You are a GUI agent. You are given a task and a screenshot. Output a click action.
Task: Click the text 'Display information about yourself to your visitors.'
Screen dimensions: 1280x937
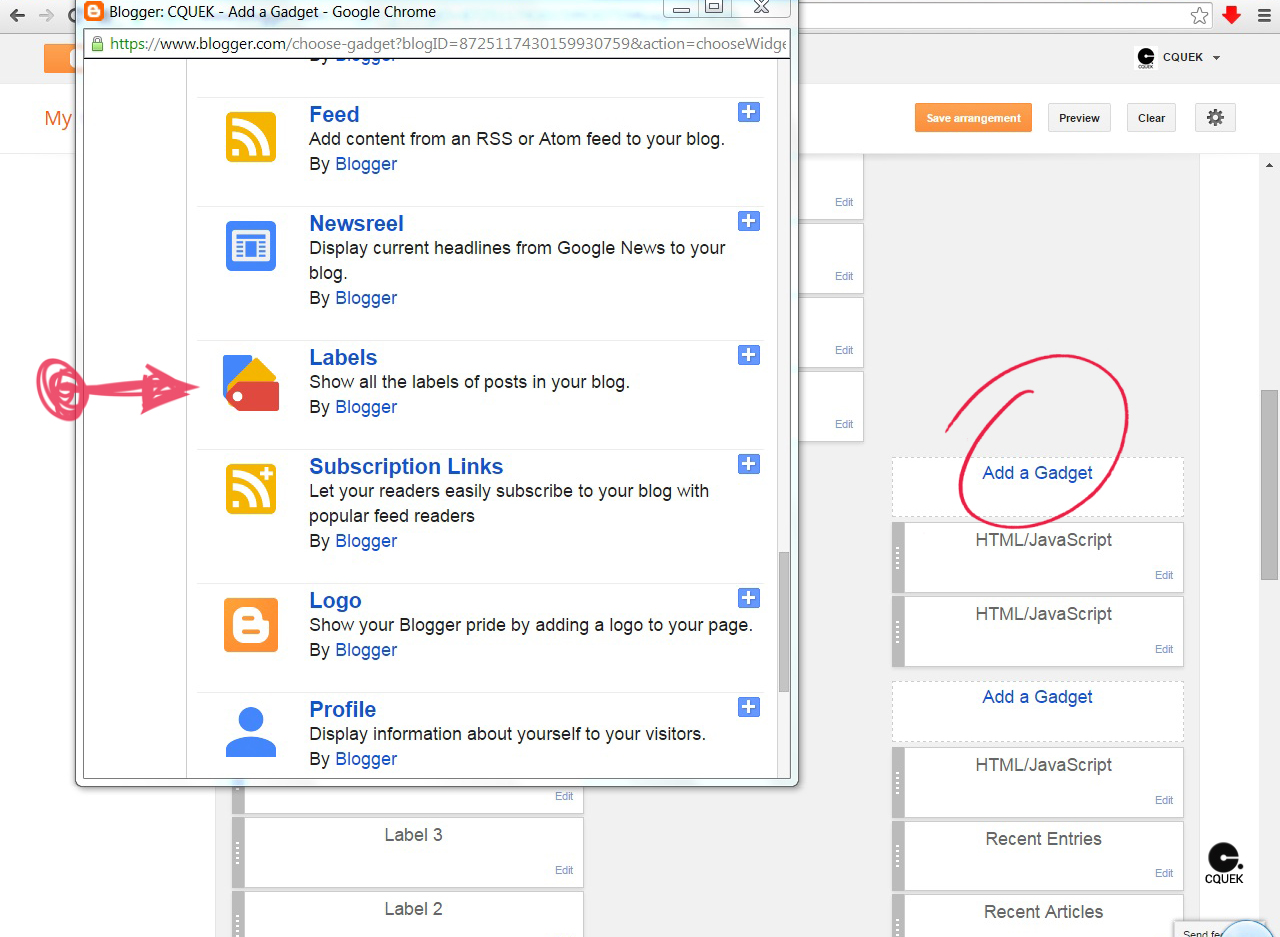click(507, 734)
